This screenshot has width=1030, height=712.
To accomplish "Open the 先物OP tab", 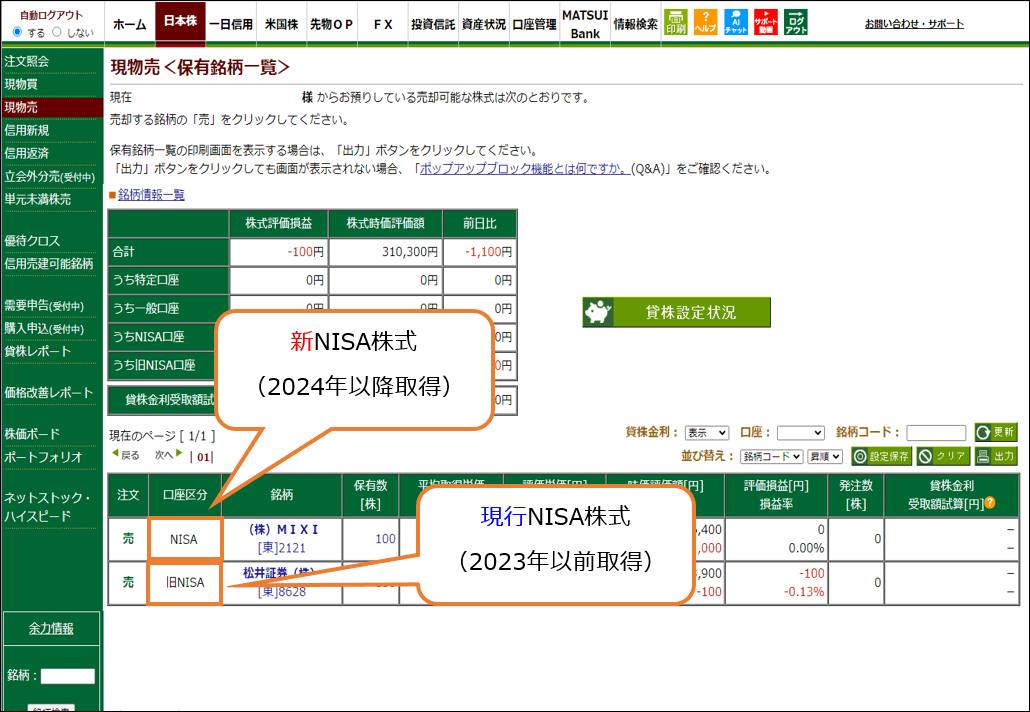I will tap(332, 24).
